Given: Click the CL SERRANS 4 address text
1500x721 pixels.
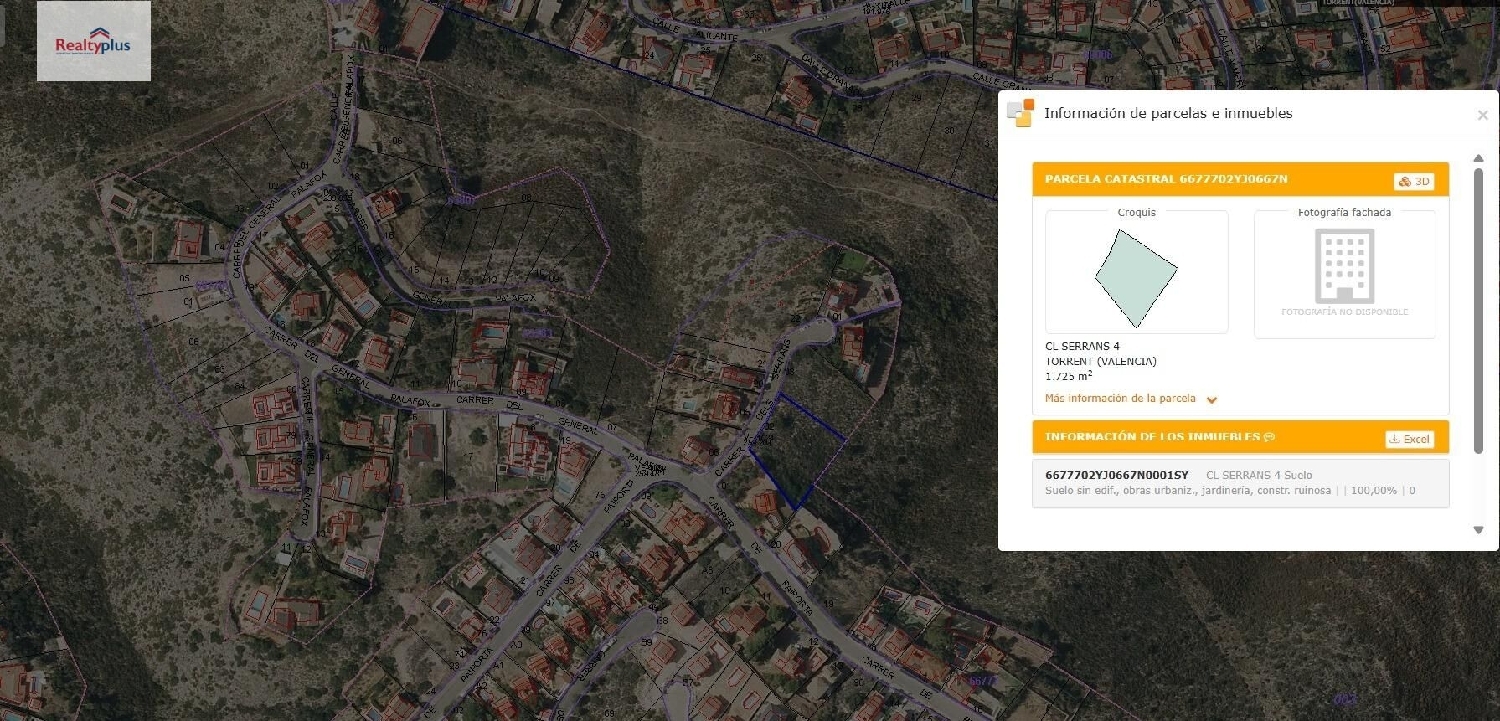Looking at the screenshot, I should pos(1083,345).
